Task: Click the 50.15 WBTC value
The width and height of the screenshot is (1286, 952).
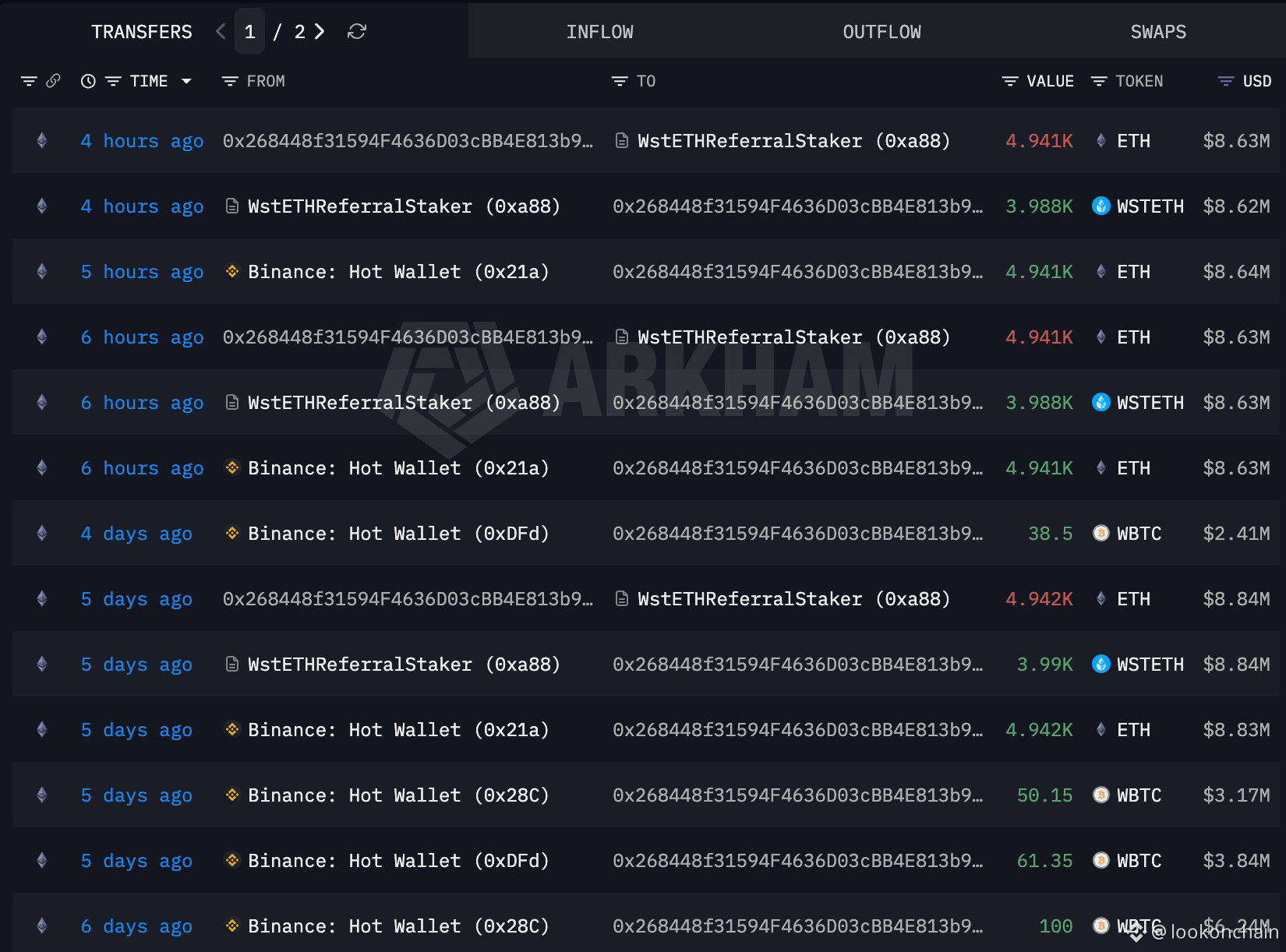Action: point(1044,795)
